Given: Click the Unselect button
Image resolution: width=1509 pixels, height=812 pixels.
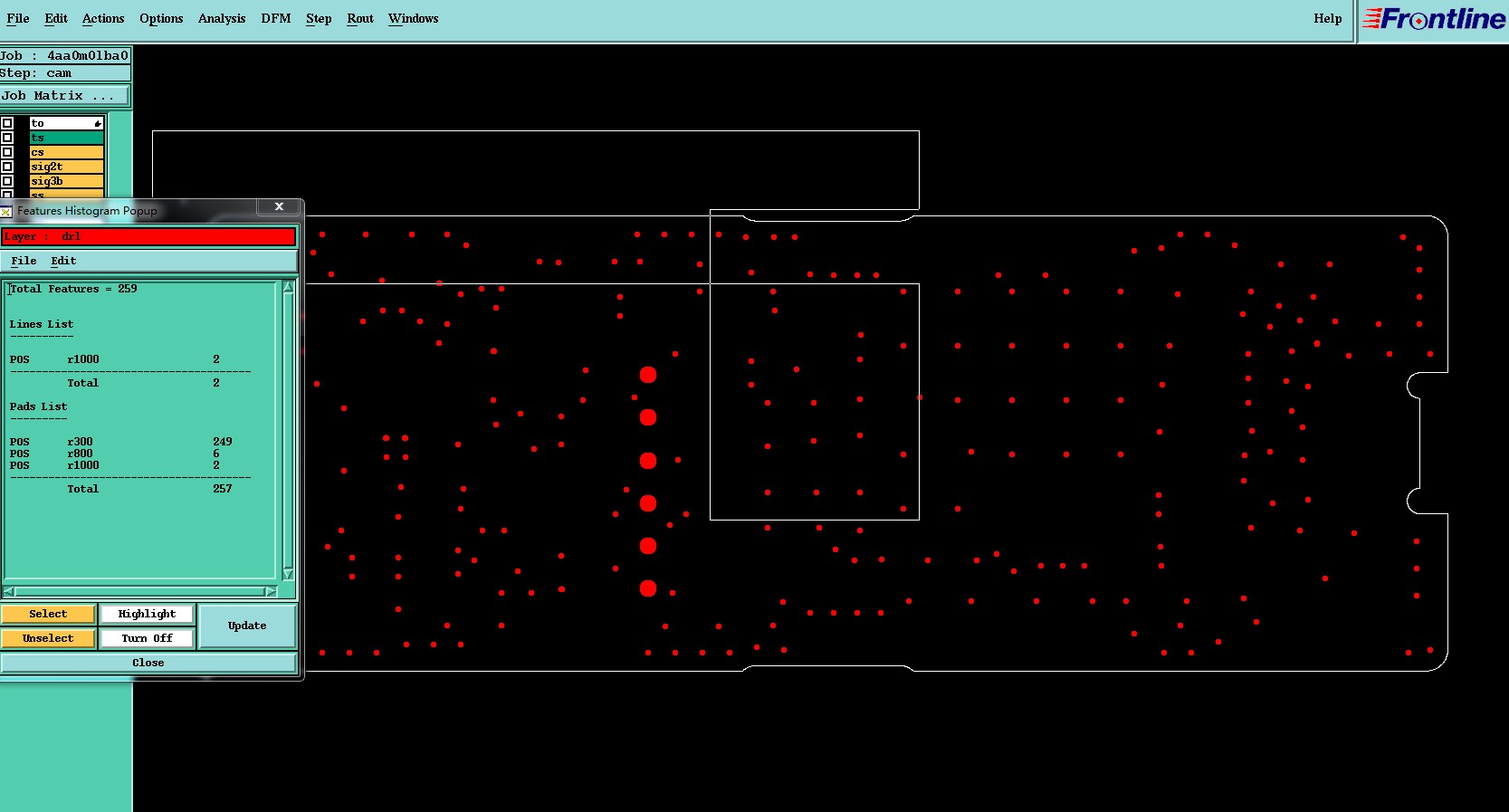Looking at the screenshot, I should click(48, 638).
